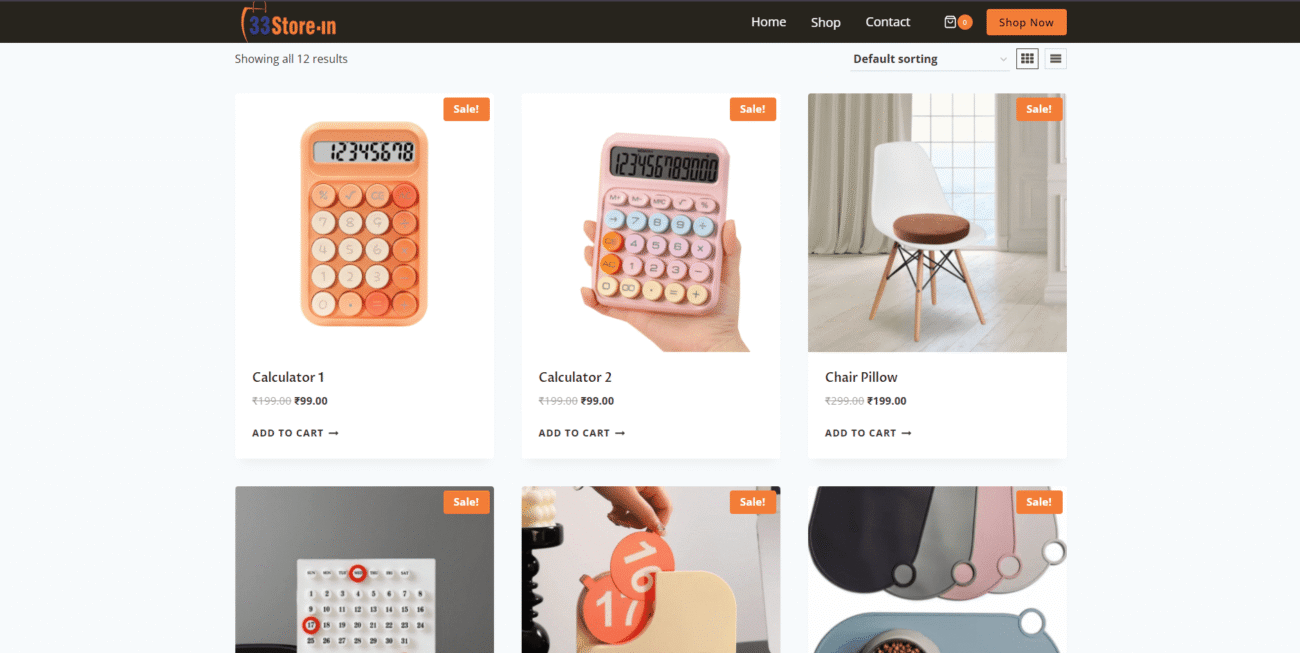Click the 33Store.in logo
The width and height of the screenshot is (1300, 653).
point(288,22)
